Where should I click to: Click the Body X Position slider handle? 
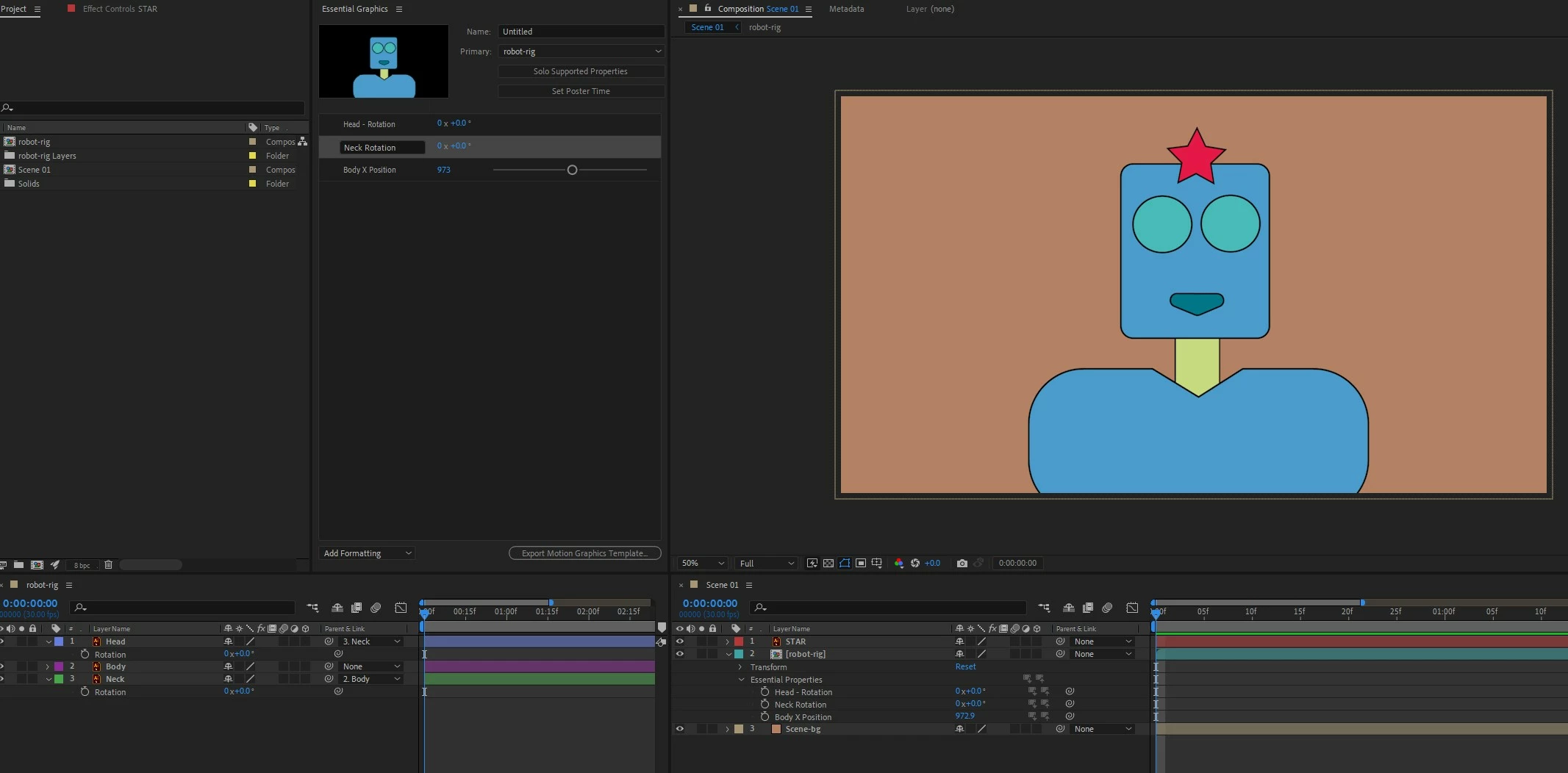click(572, 170)
